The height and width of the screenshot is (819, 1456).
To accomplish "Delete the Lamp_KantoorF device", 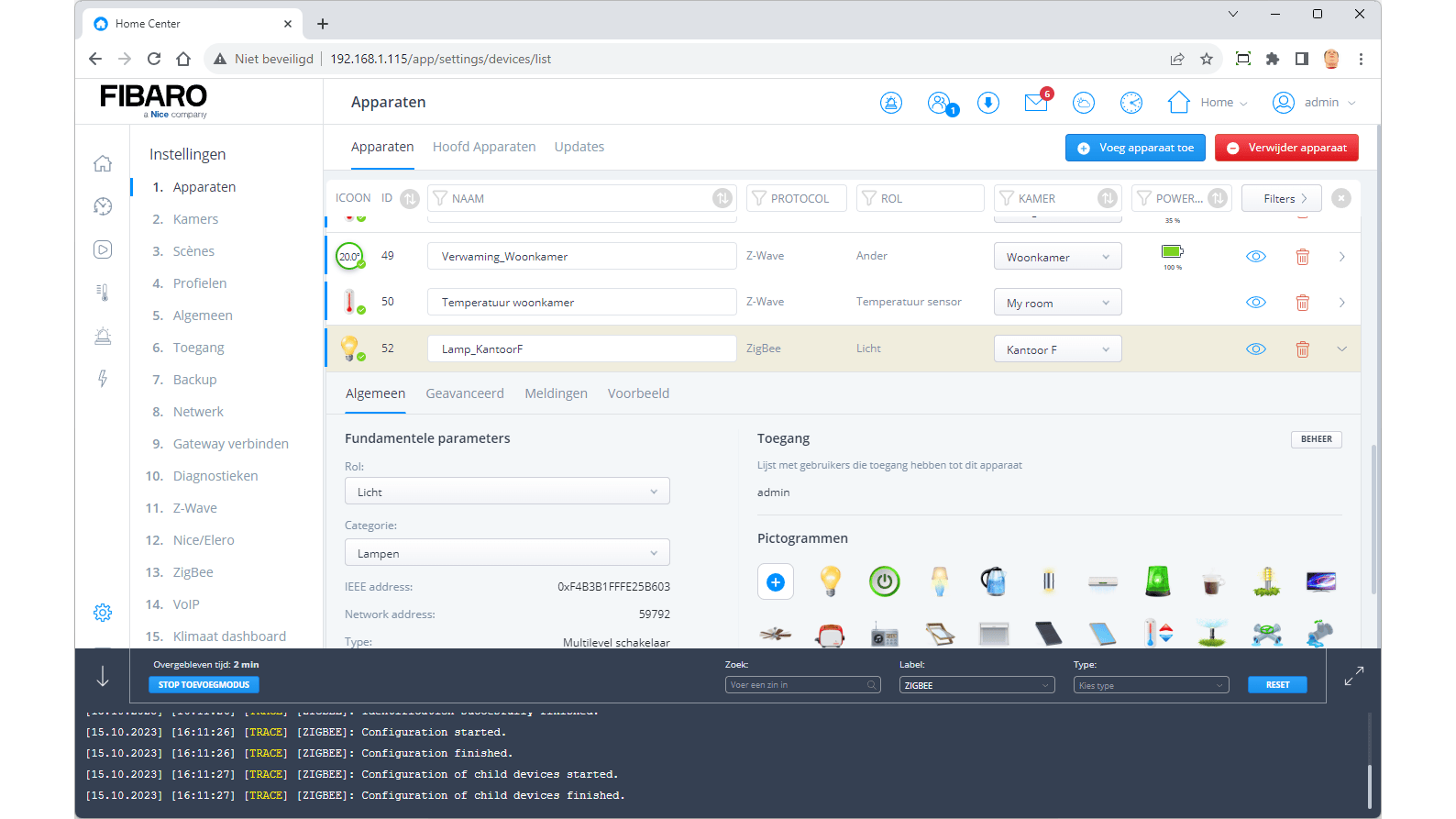I will click(x=1302, y=349).
